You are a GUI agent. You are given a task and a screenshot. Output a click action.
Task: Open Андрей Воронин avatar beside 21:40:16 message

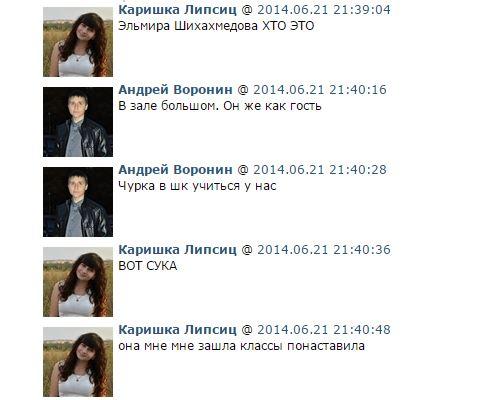(x=78, y=122)
